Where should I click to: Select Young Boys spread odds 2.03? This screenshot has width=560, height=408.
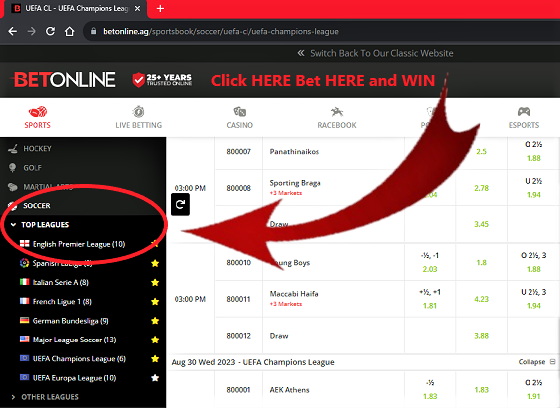click(x=430, y=269)
